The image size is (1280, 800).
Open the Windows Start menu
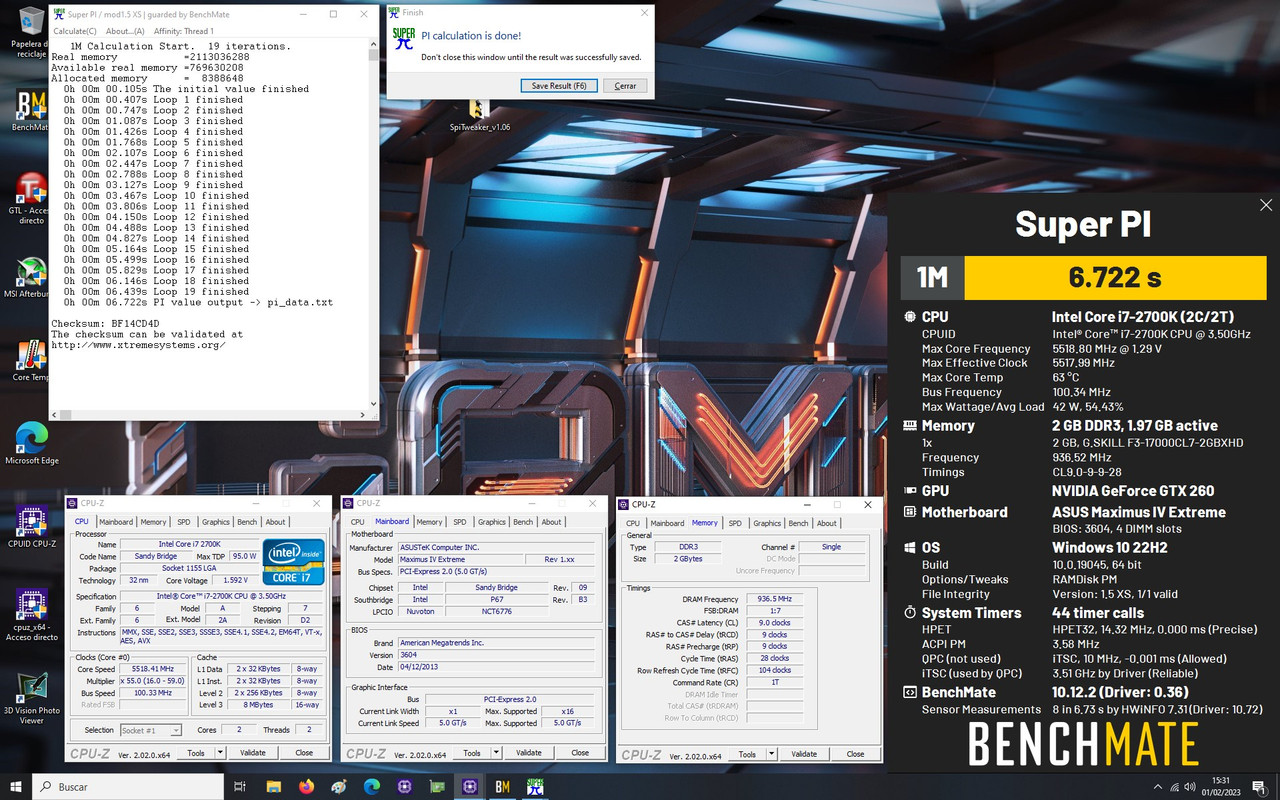[16, 787]
